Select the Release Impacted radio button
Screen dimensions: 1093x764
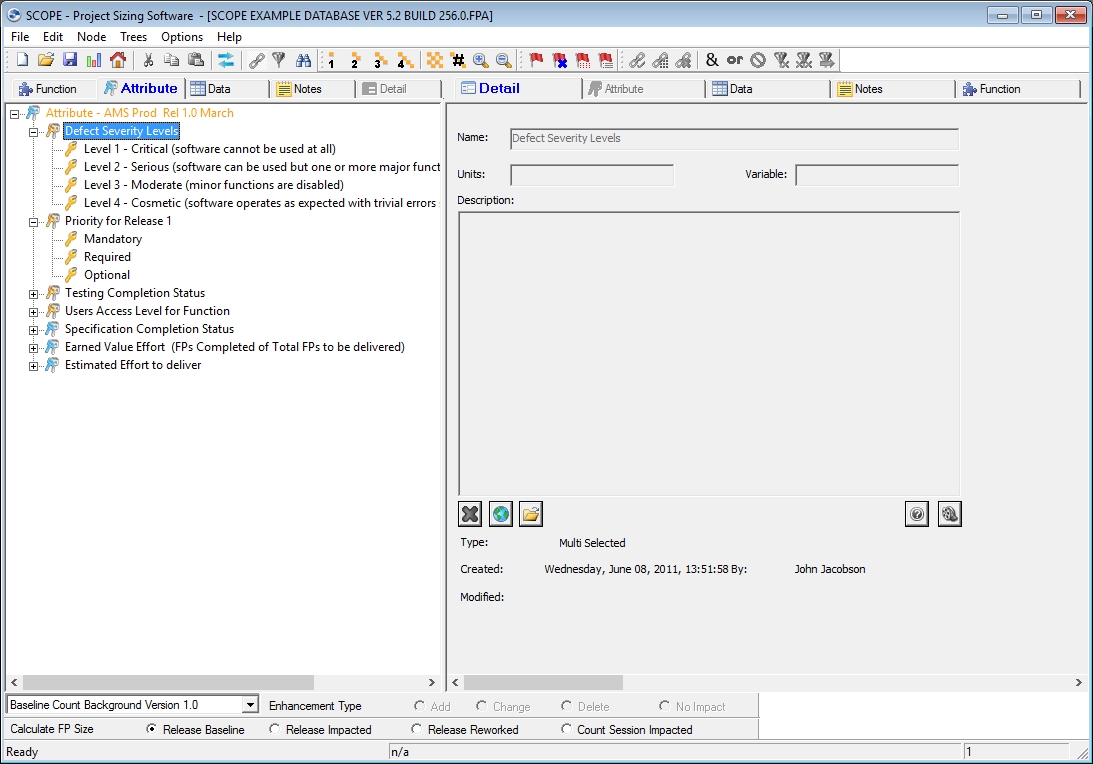(x=275, y=730)
